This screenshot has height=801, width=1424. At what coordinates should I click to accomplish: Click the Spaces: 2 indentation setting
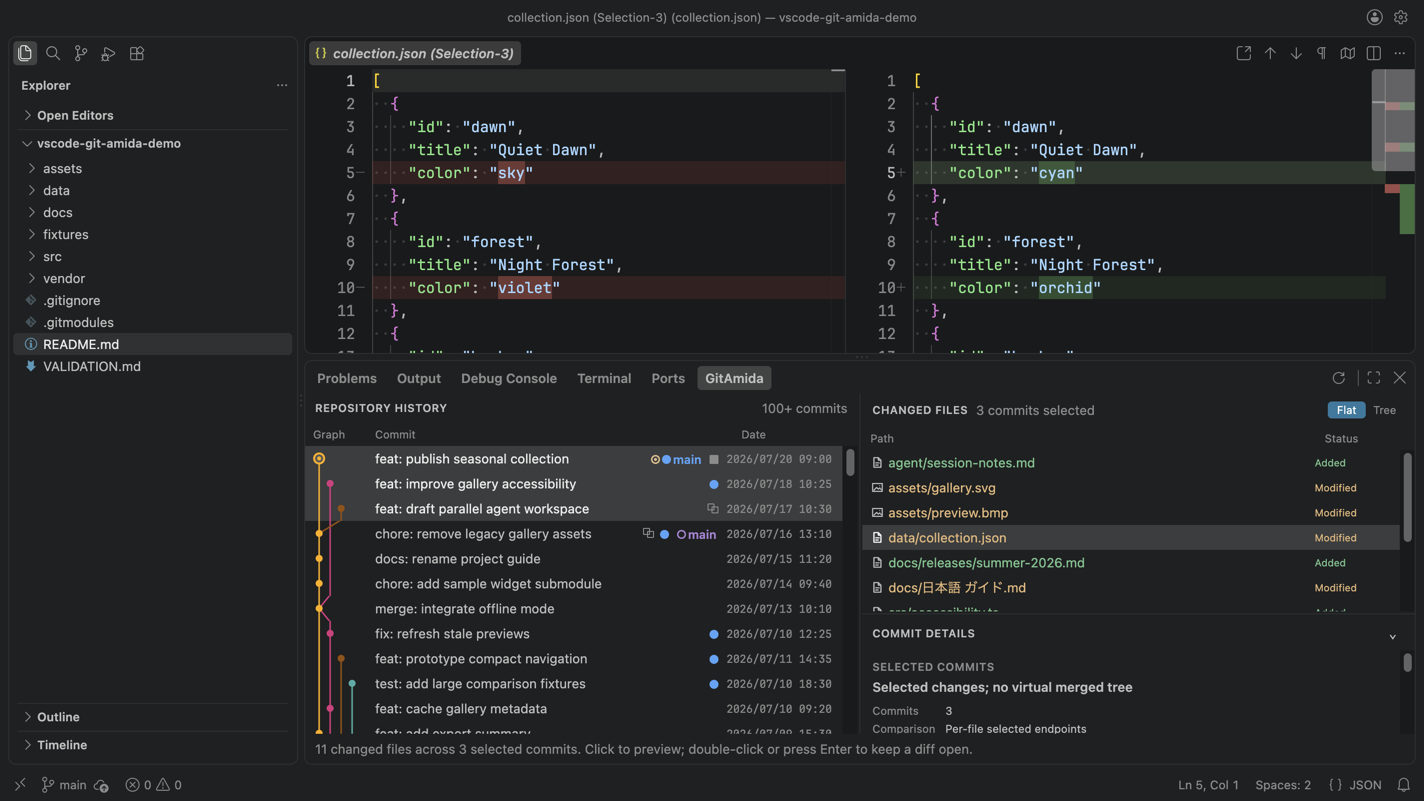(1283, 785)
